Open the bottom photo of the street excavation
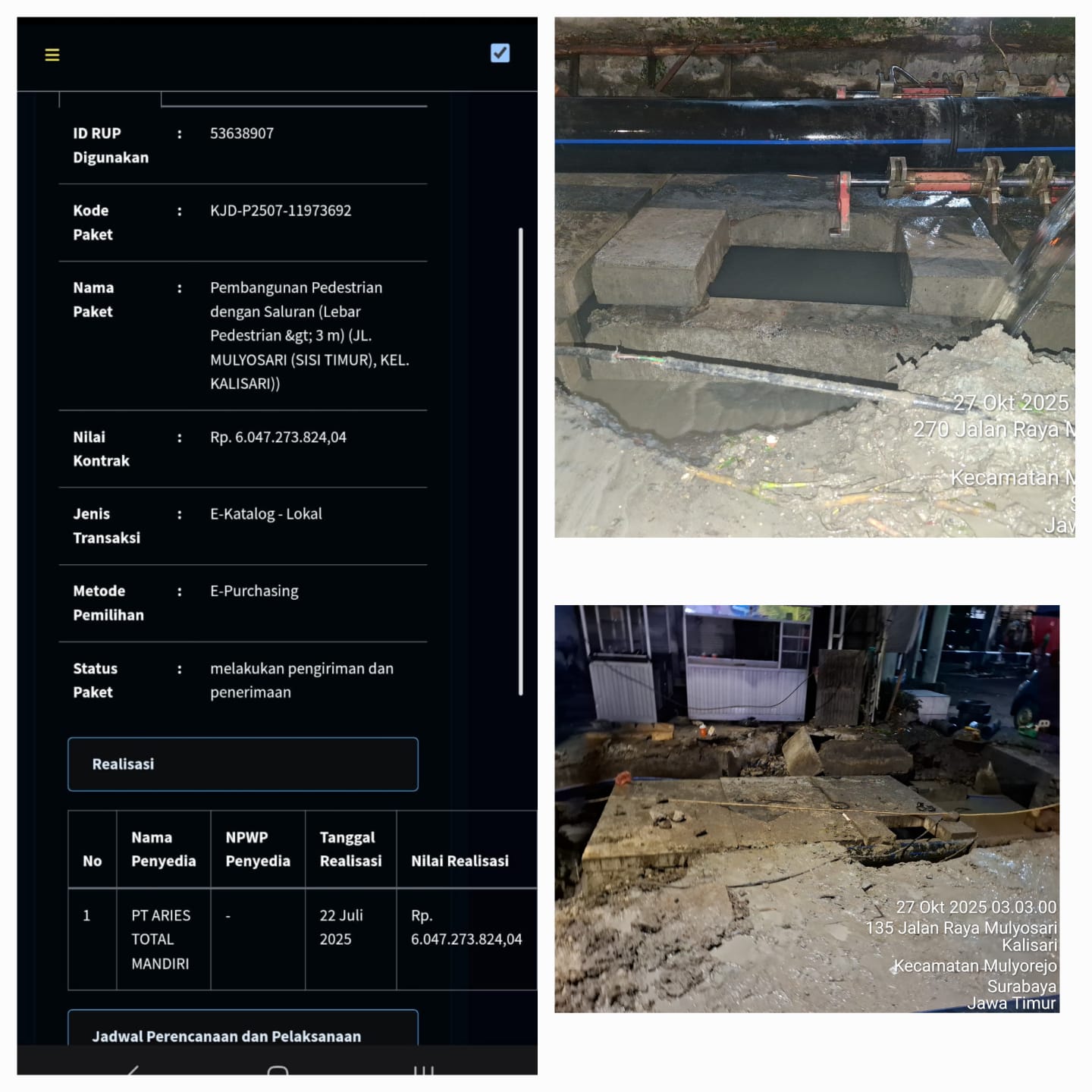 [807, 808]
